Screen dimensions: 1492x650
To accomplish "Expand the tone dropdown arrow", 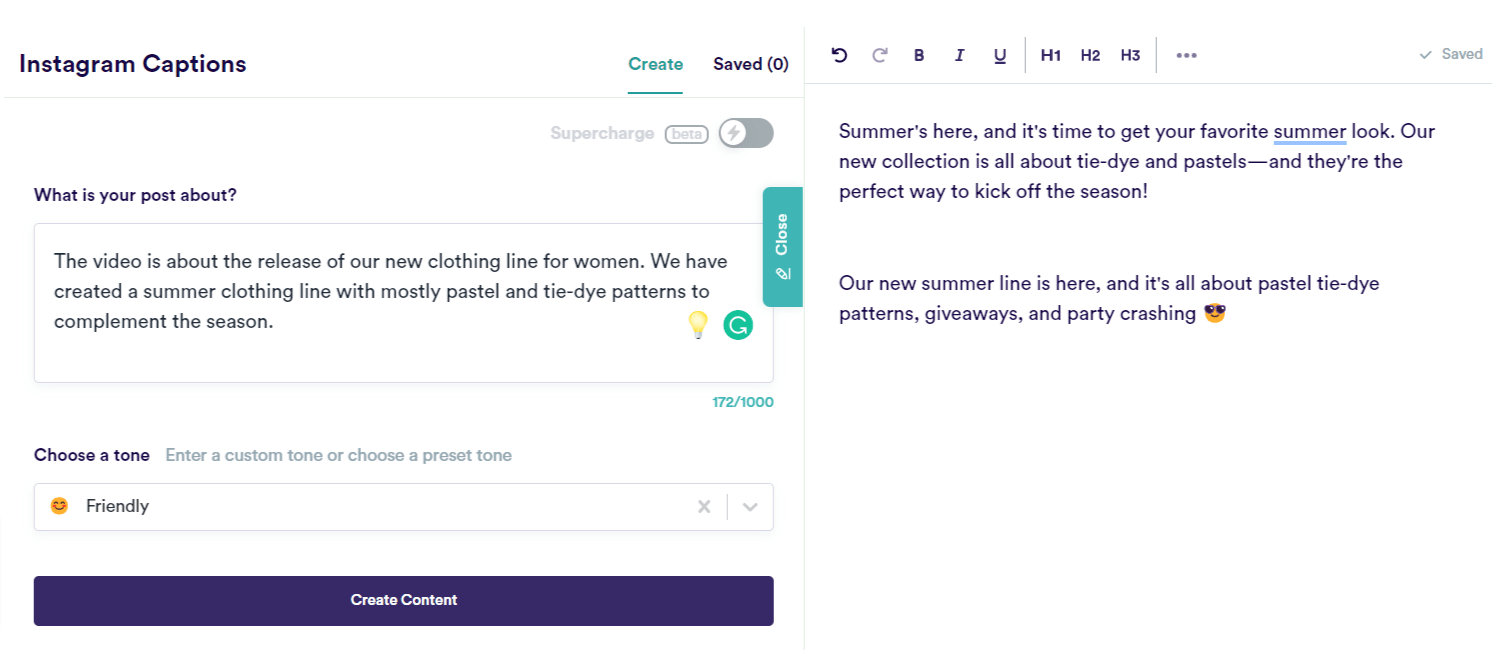I will pyautogui.click(x=750, y=507).
